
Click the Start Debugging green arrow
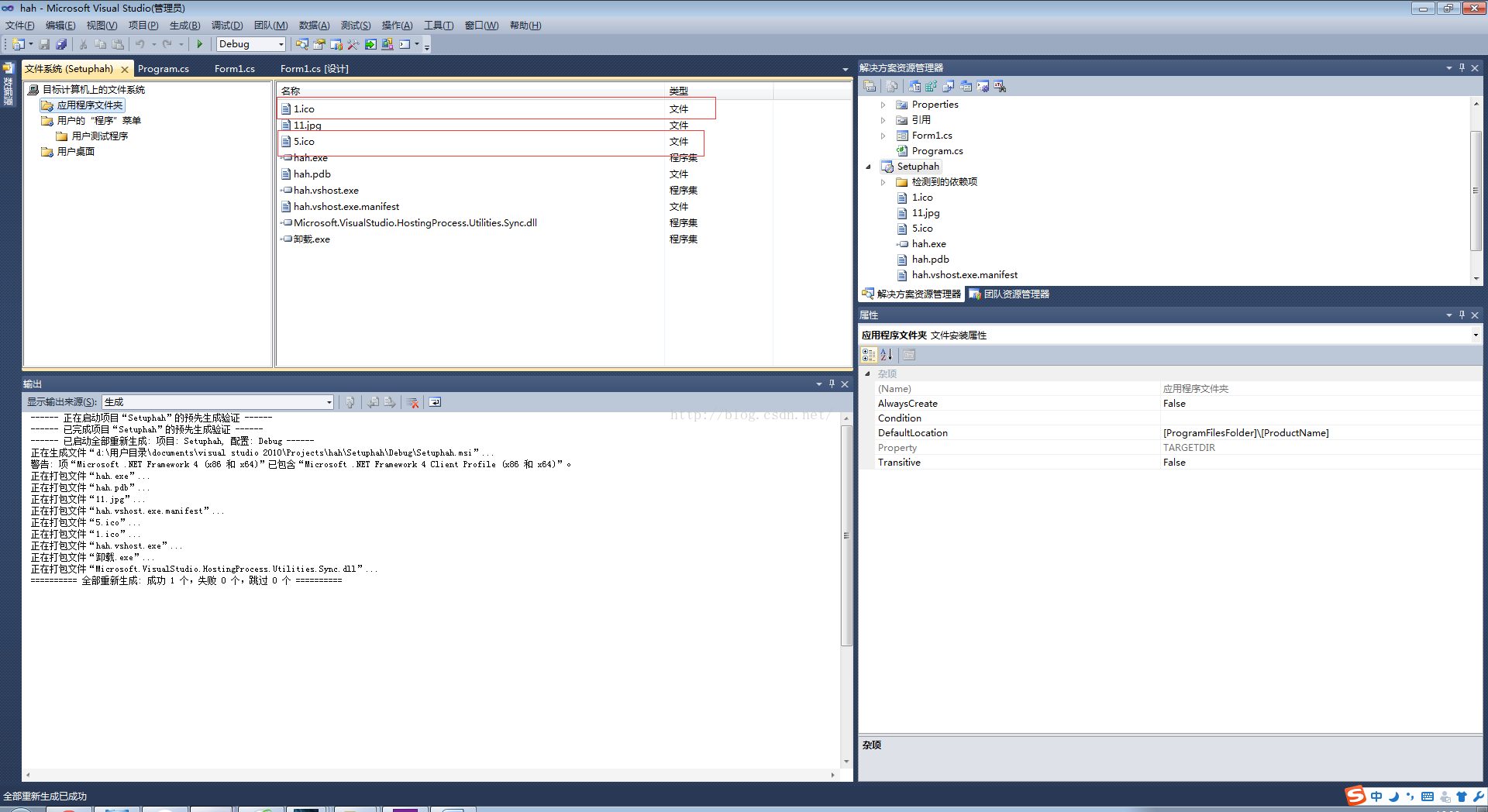tap(200, 44)
